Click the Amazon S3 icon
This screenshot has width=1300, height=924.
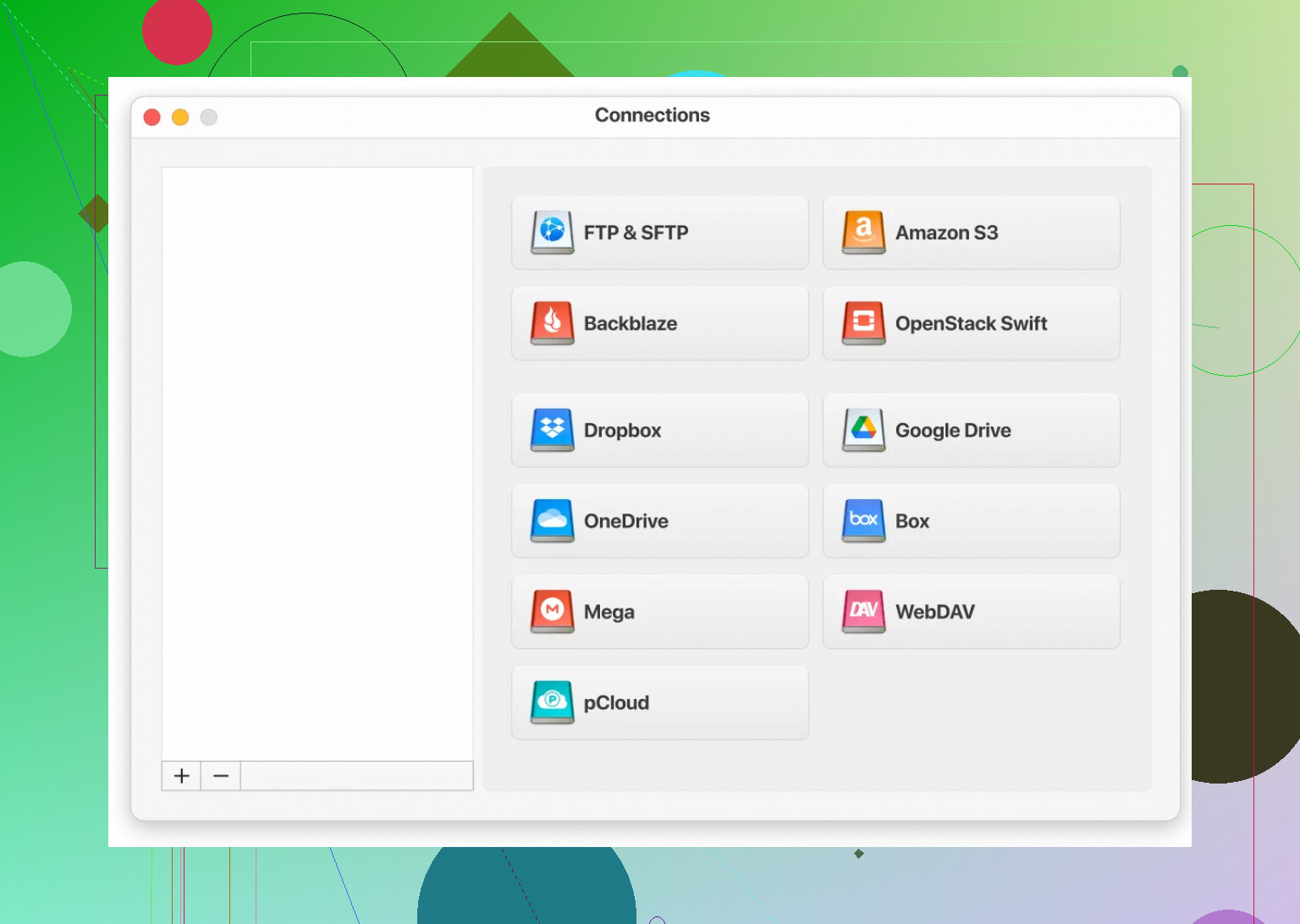(x=862, y=233)
